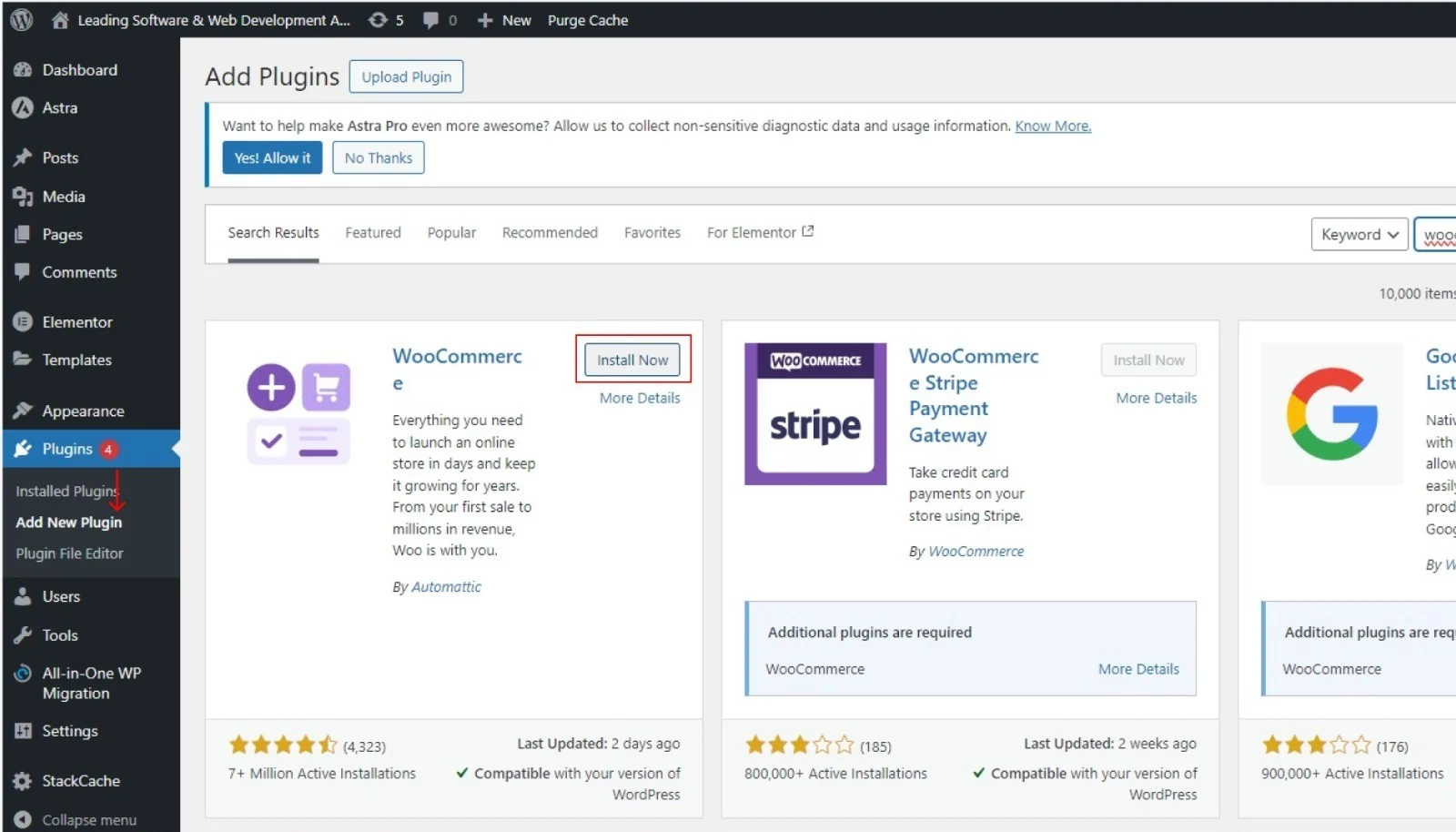Click the Settings sliders icon
Image resolution: width=1456 pixels, height=832 pixels.
23,730
